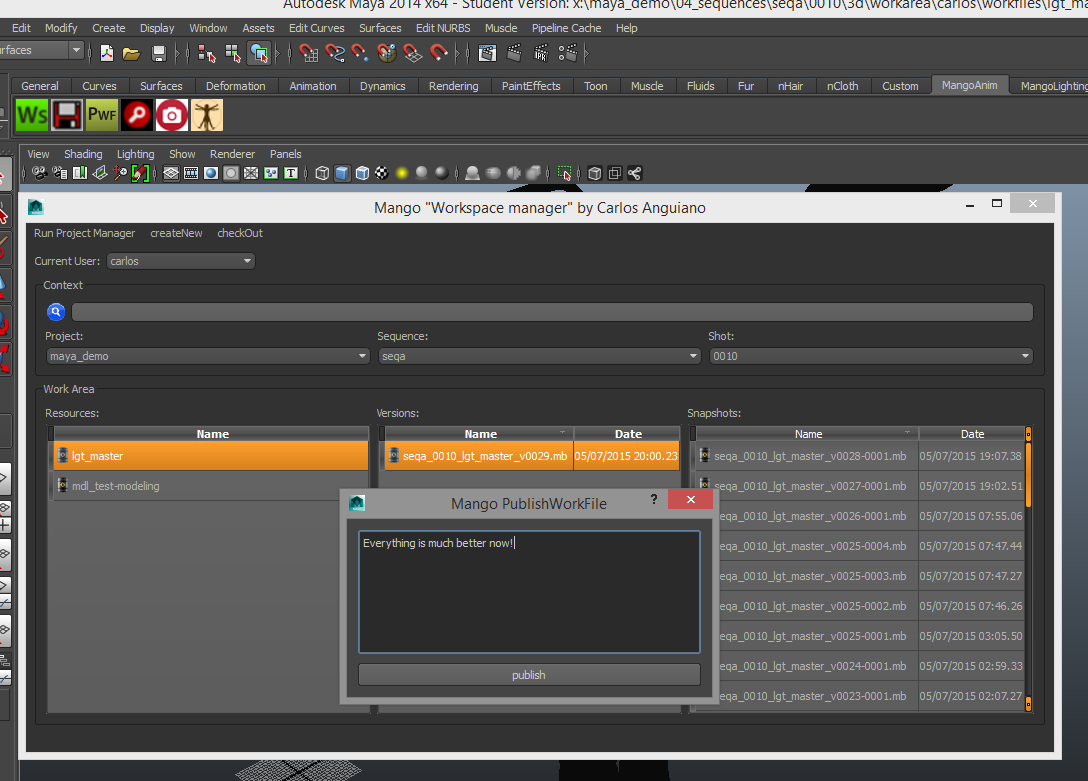1088x781 pixels.
Task: Open the checkOut menu item
Action: coord(240,233)
